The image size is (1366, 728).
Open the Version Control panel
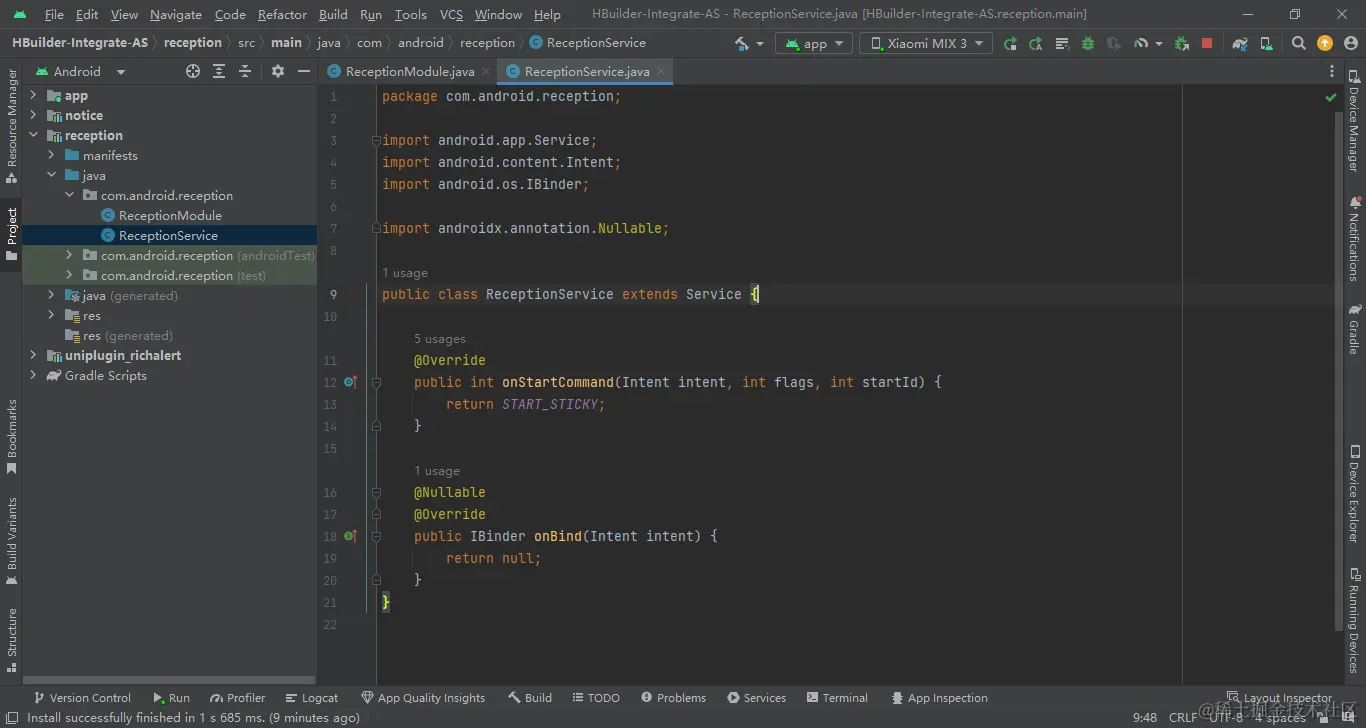(x=82, y=698)
